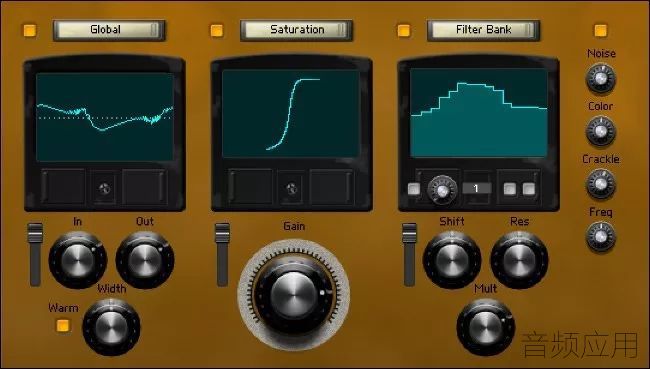Click the Freq knob
The height and width of the screenshot is (369, 650).
[600, 237]
